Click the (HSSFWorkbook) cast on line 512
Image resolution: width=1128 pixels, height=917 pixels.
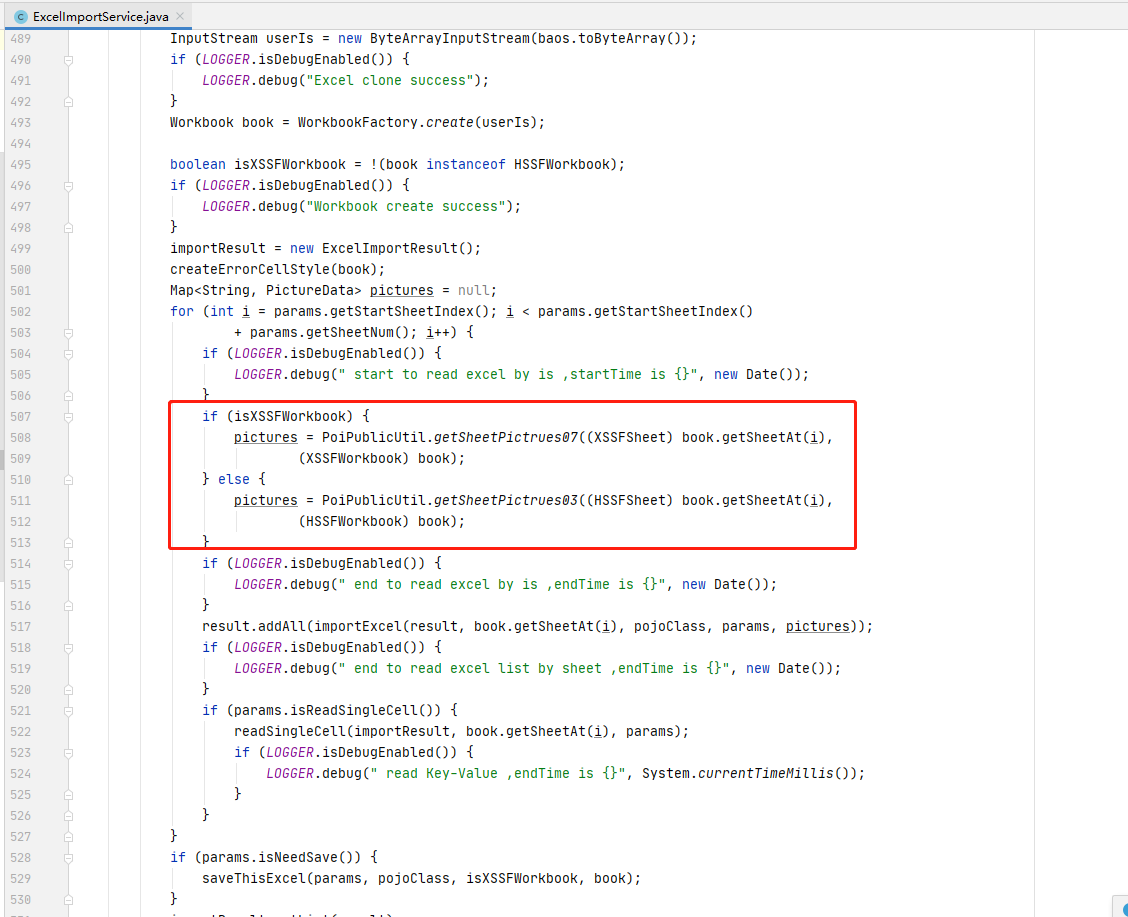[354, 521]
